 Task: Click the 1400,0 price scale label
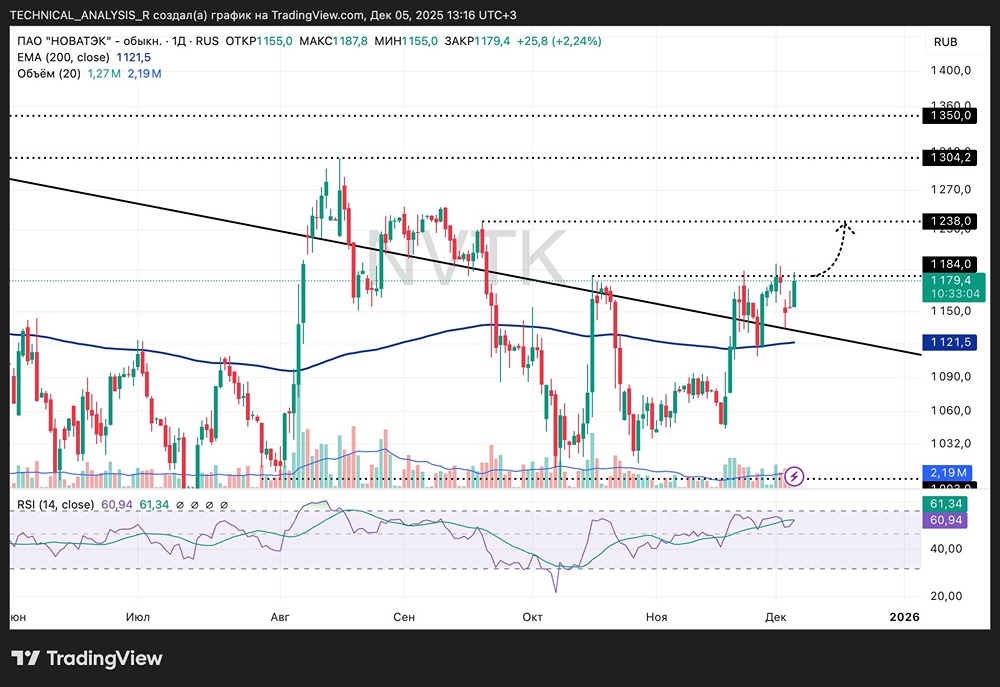[x=950, y=70]
